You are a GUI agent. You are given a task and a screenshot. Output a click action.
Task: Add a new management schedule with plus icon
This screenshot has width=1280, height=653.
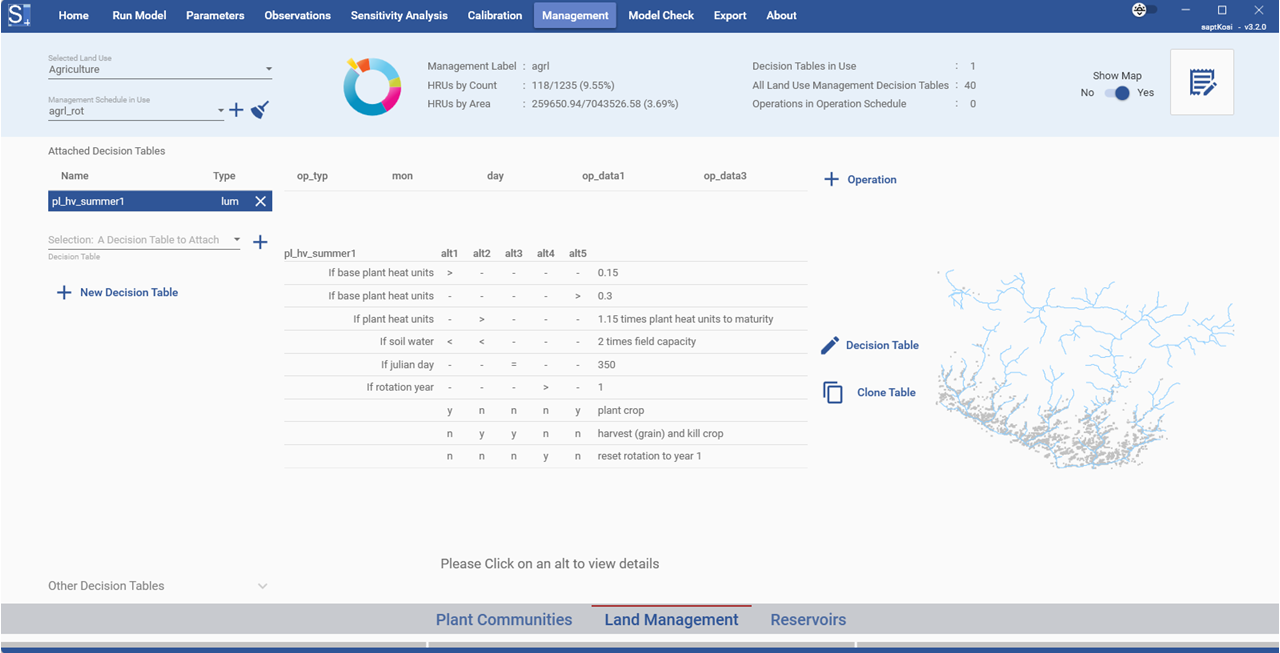(x=237, y=110)
